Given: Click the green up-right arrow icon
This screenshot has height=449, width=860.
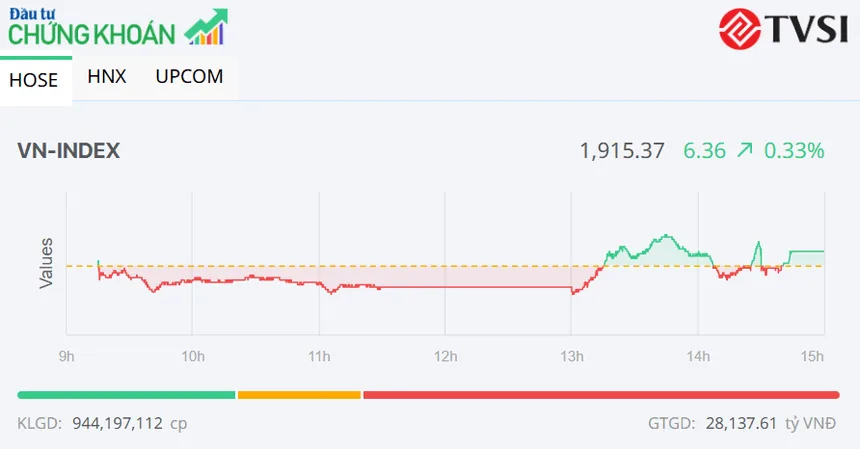Looking at the screenshot, I should (x=745, y=150).
